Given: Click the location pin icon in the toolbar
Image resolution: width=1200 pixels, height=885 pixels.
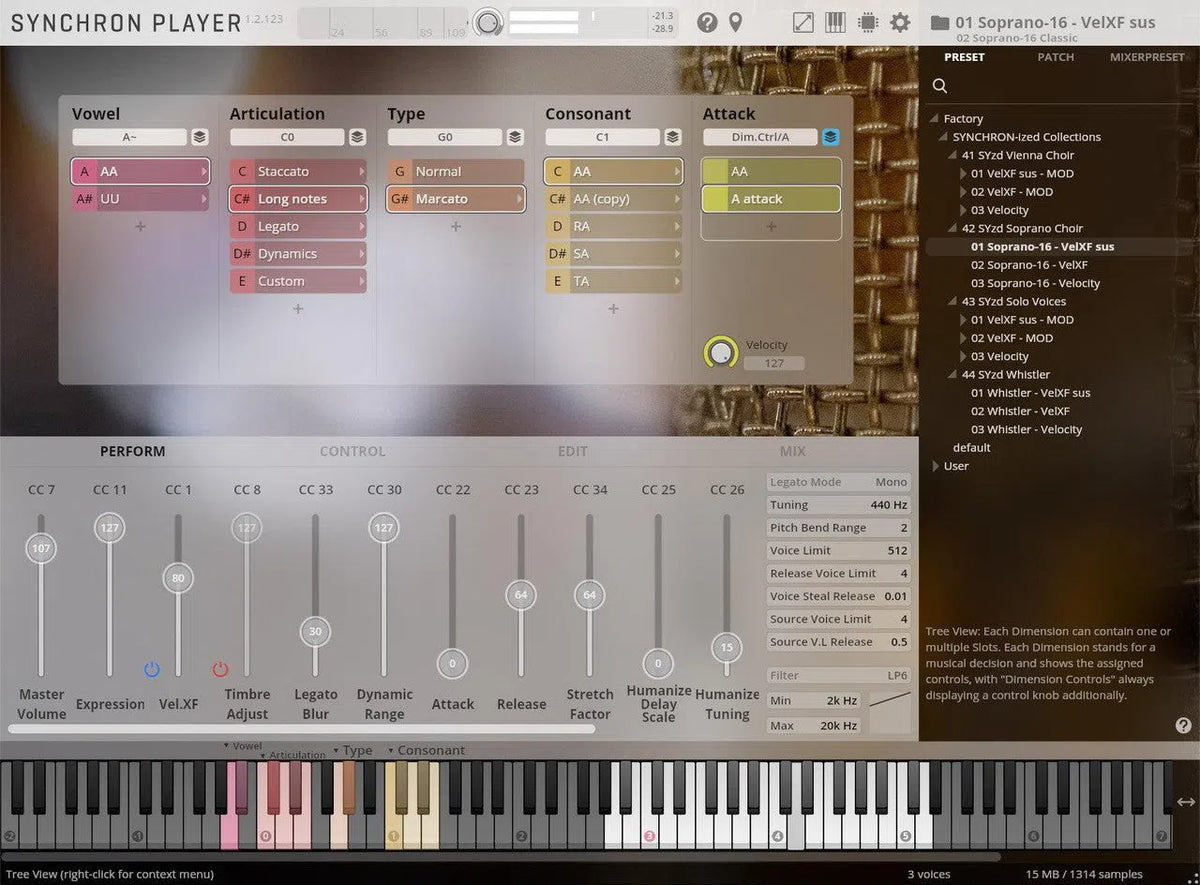Looking at the screenshot, I should pyautogui.click(x=737, y=22).
